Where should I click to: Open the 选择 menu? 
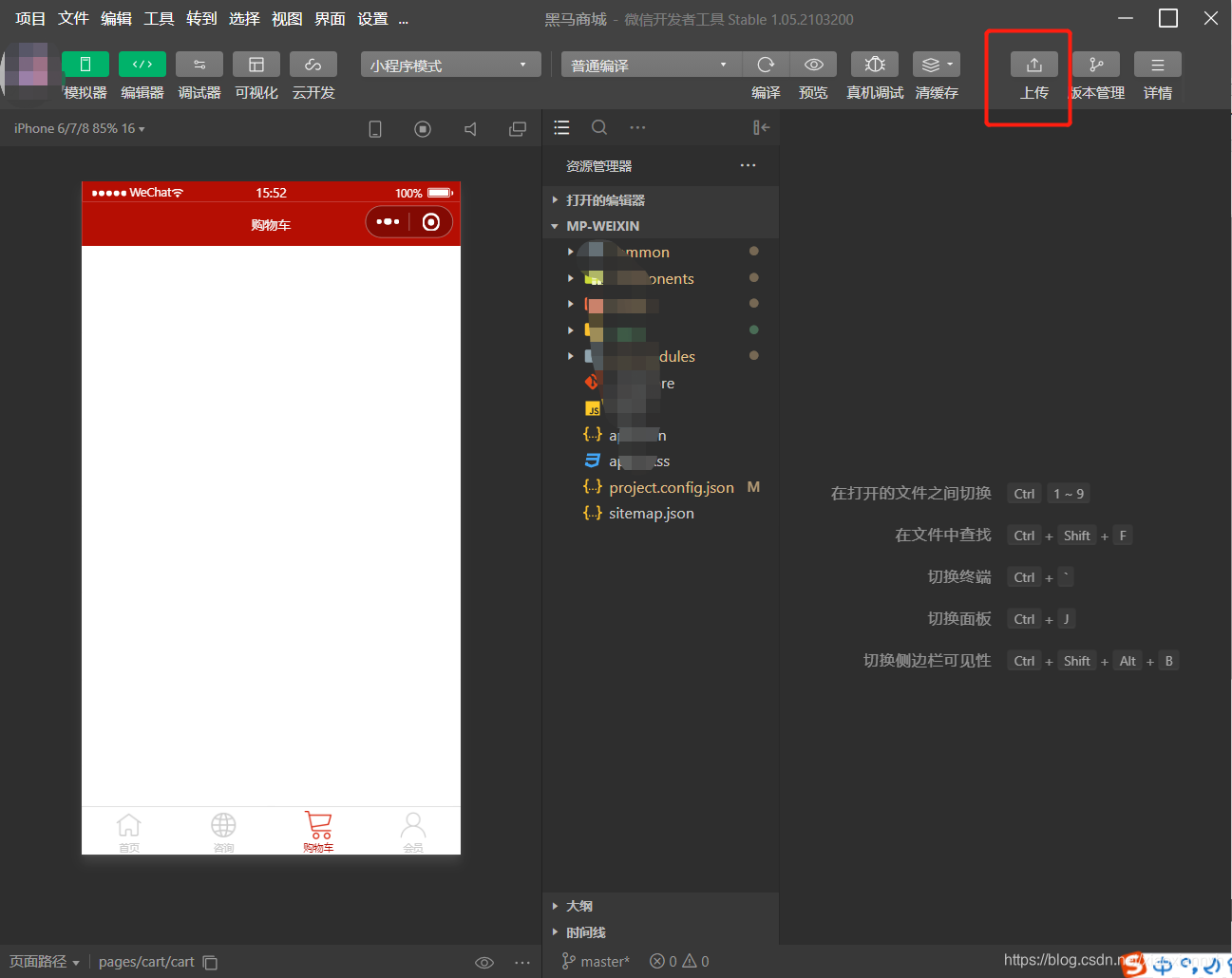pos(244,19)
